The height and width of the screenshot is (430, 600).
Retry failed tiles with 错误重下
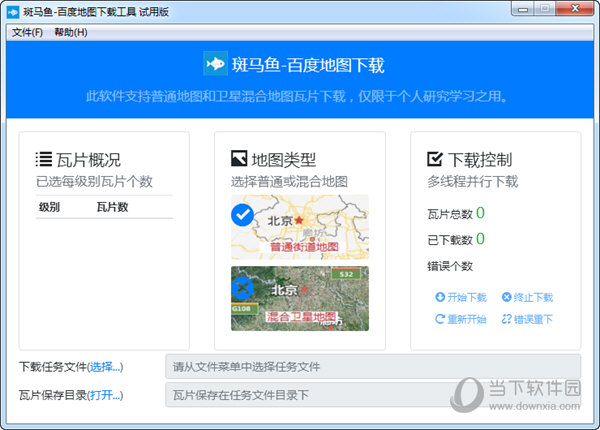pos(527,319)
